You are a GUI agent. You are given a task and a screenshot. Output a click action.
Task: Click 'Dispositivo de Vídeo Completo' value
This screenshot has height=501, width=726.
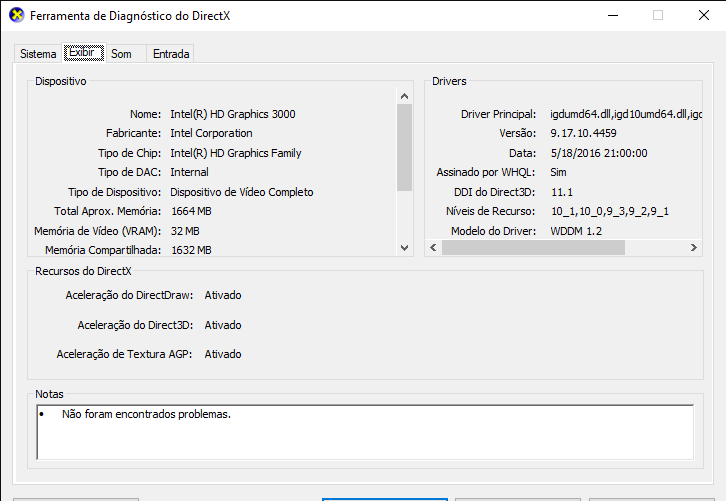(242, 192)
